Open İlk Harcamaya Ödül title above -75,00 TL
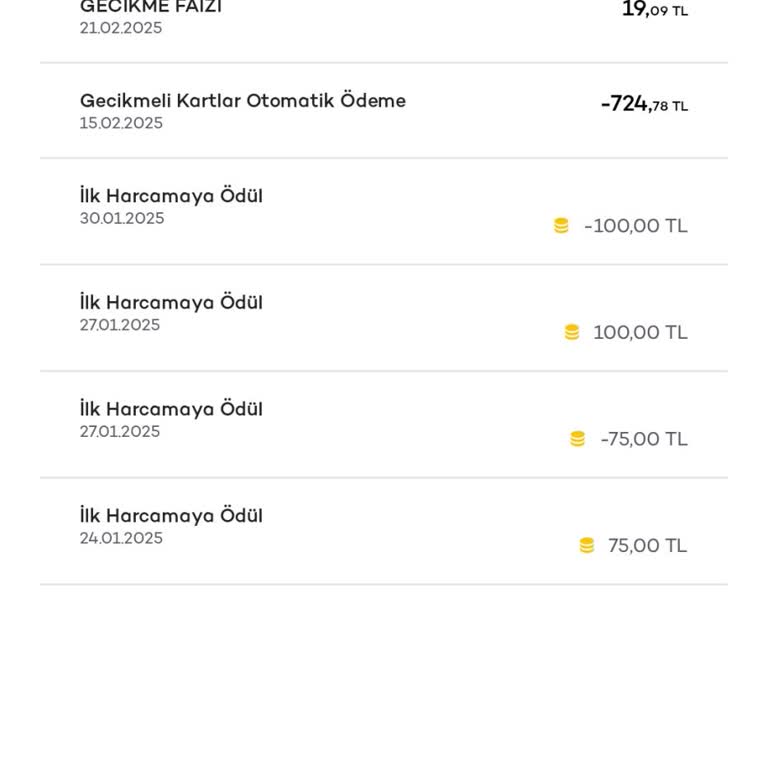The height and width of the screenshot is (768, 768). point(171,409)
